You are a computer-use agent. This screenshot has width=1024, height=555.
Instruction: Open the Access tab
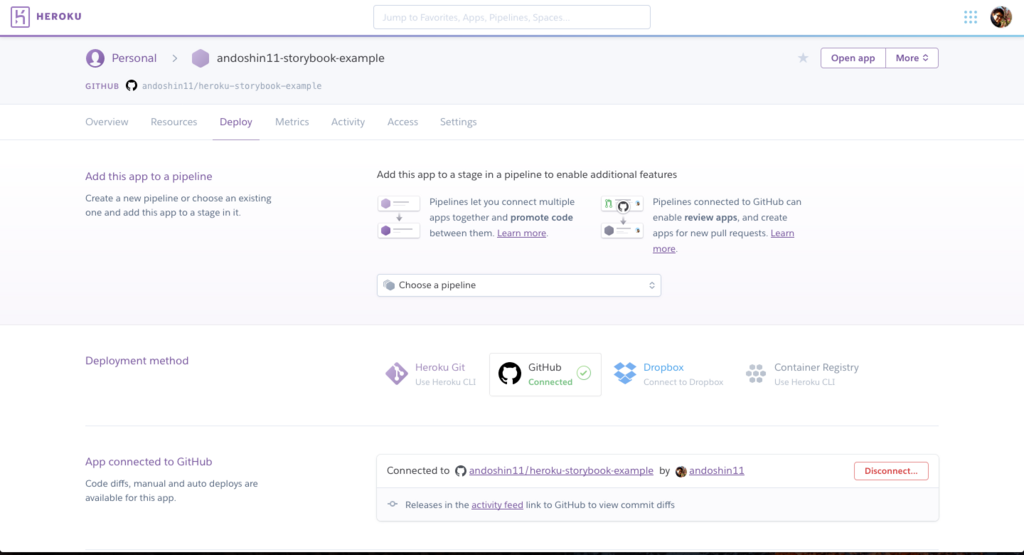coord(402,122)
